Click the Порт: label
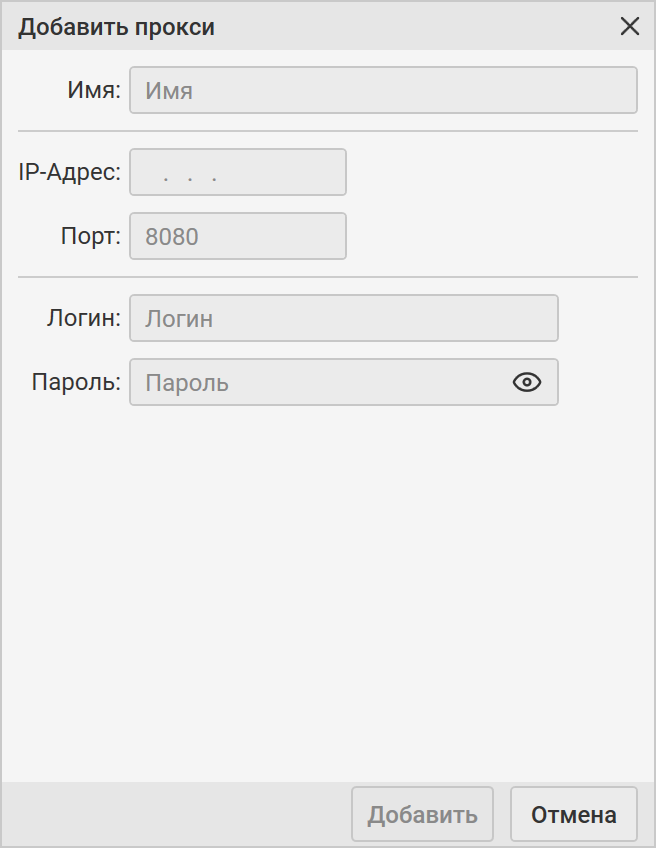Image resolution: width=656 pixels, height=848 pixels. point(90,236)
